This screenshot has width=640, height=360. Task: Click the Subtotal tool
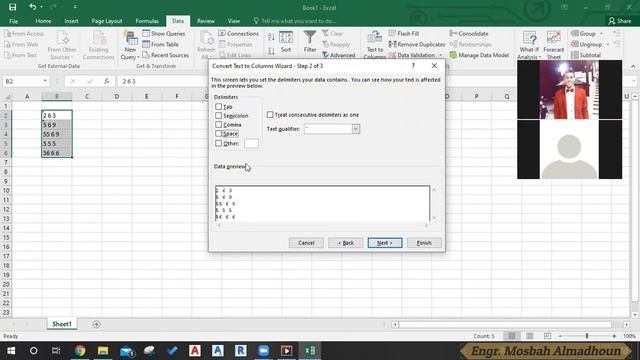tap(586, 55)
